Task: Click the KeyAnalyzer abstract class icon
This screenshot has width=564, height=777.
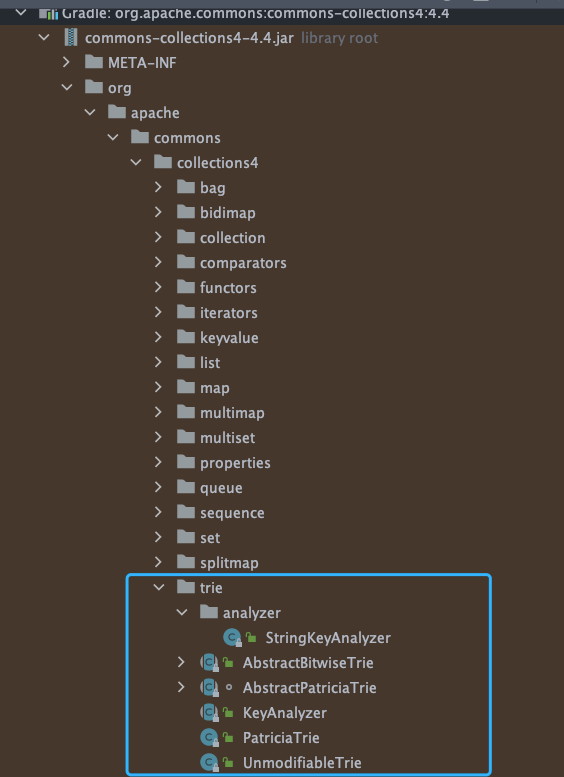Action: click(x=209, y=713)
